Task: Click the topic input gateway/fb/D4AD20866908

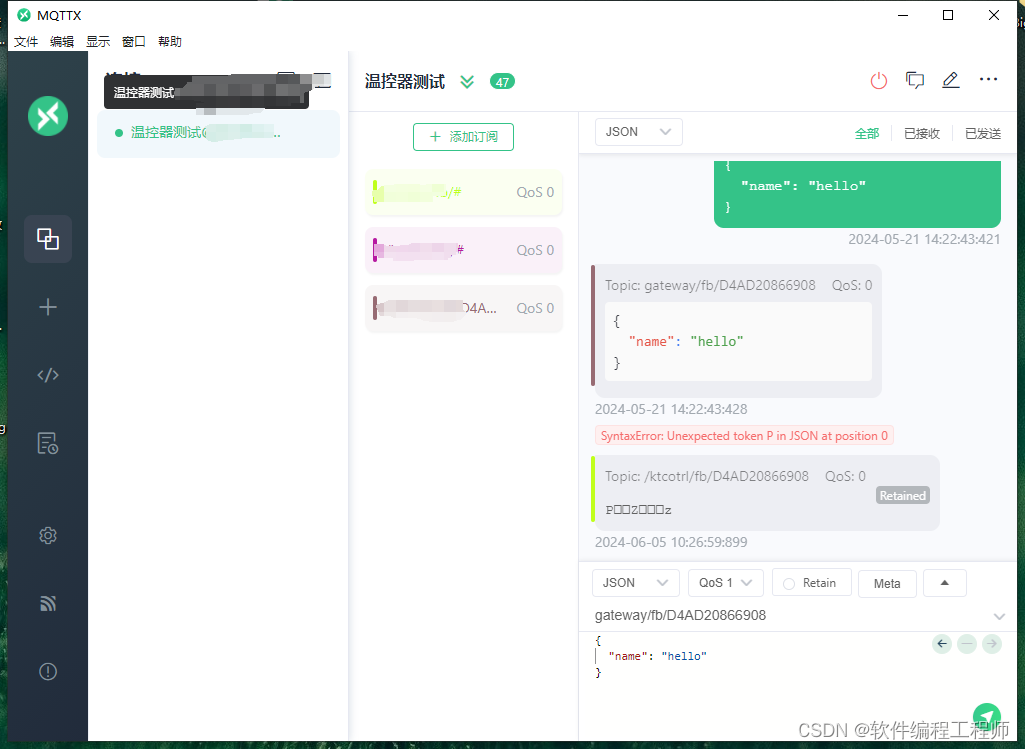Action: tap(790, 616)
